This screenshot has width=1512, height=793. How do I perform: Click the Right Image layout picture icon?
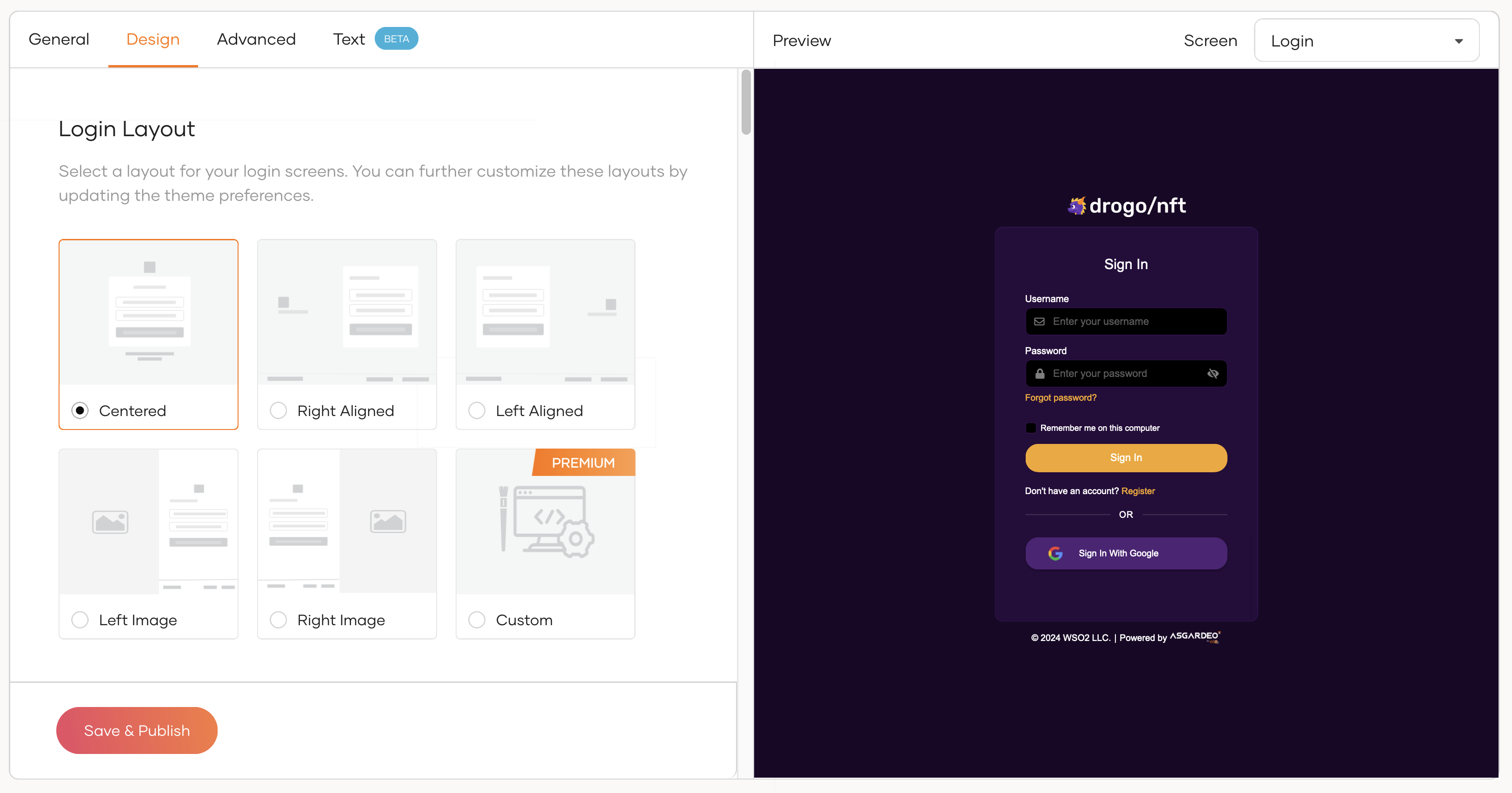387,522
